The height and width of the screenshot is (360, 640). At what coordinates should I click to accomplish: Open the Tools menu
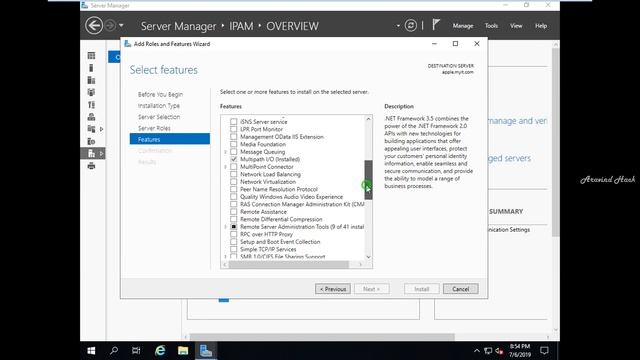coord(491,26)
